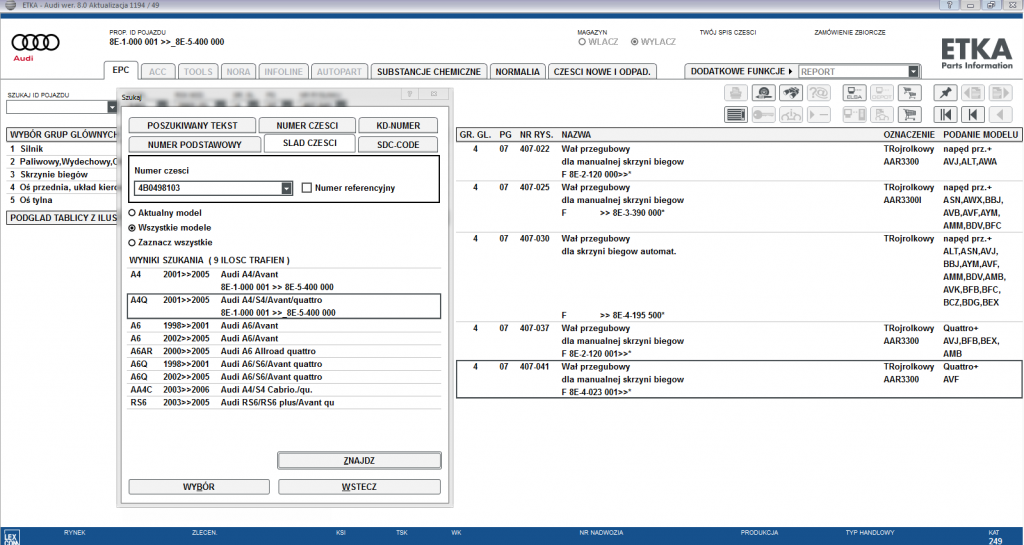1024x545 pixels.
Task: Click the pushpin icon in toolbar
Action: [x=945, y=93]
